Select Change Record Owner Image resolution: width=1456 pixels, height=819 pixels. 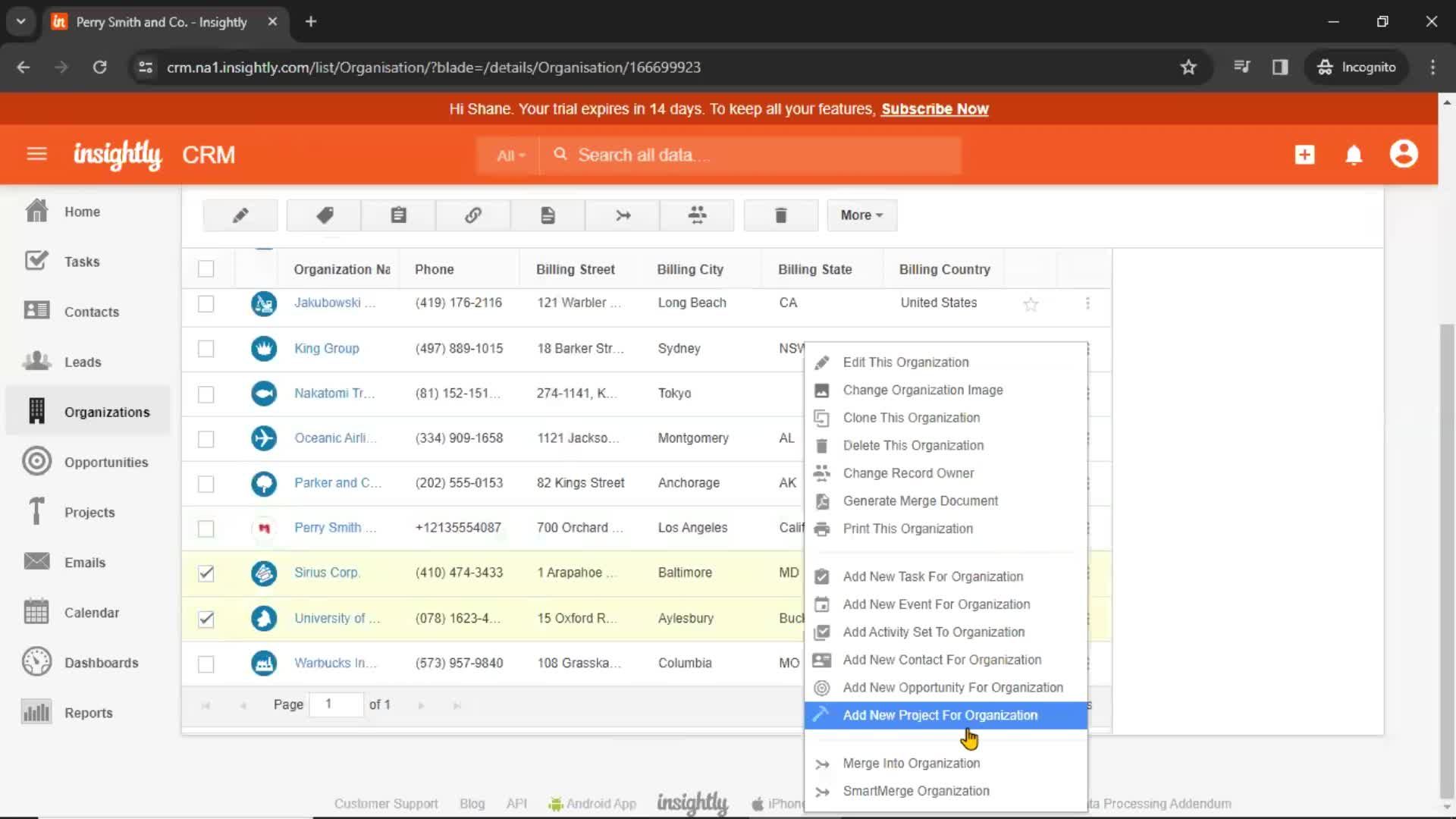[946, 473]
